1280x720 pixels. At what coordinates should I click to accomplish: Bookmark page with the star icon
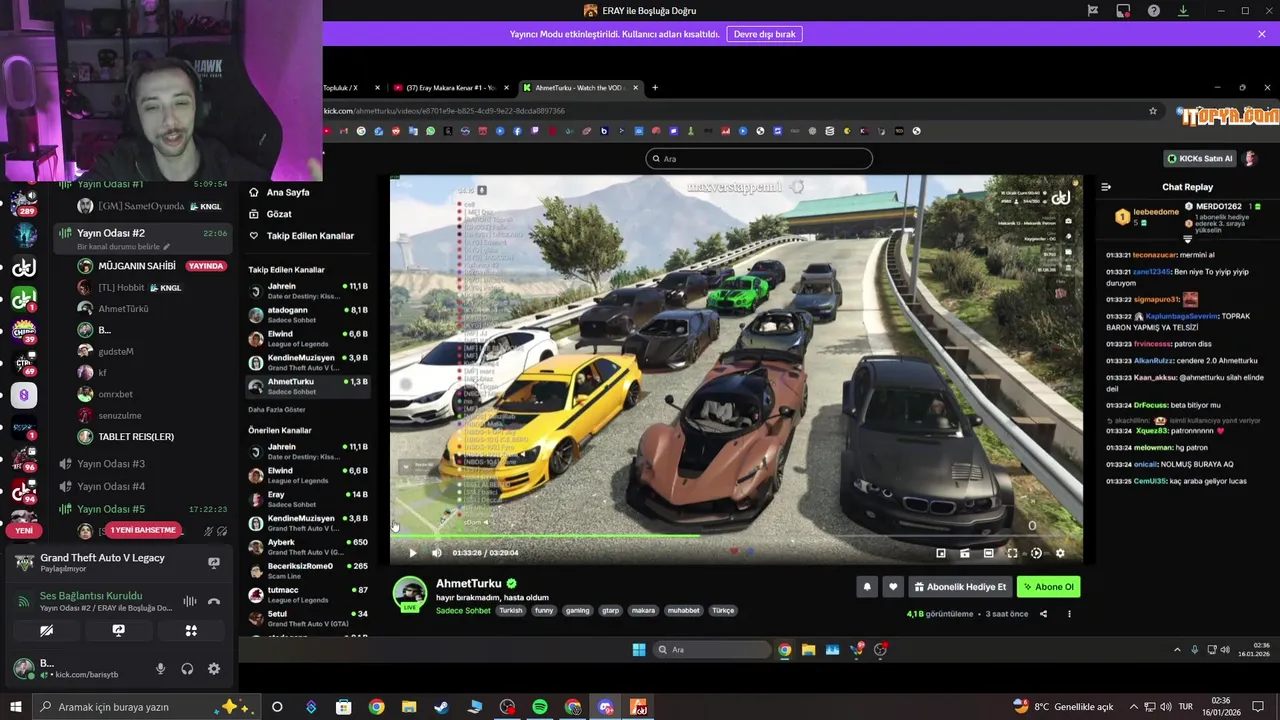(1153, 111)
